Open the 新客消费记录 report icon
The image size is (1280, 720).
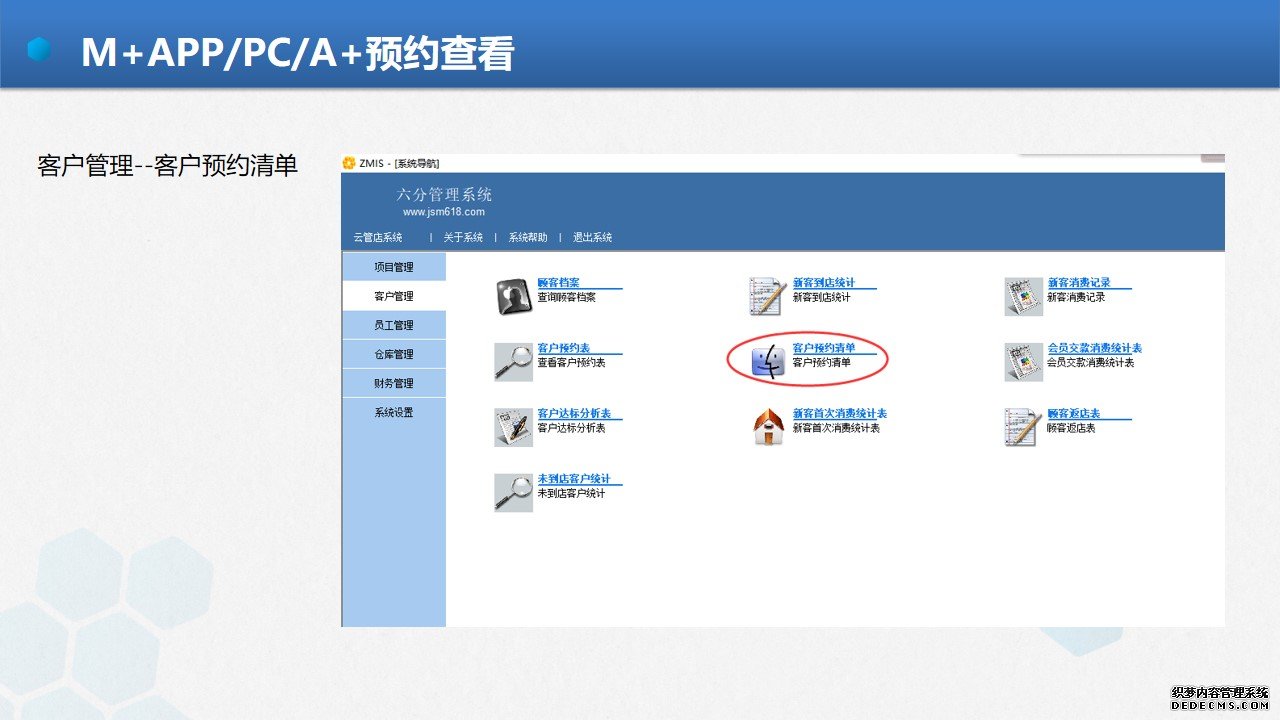[x=1023, y=296]
